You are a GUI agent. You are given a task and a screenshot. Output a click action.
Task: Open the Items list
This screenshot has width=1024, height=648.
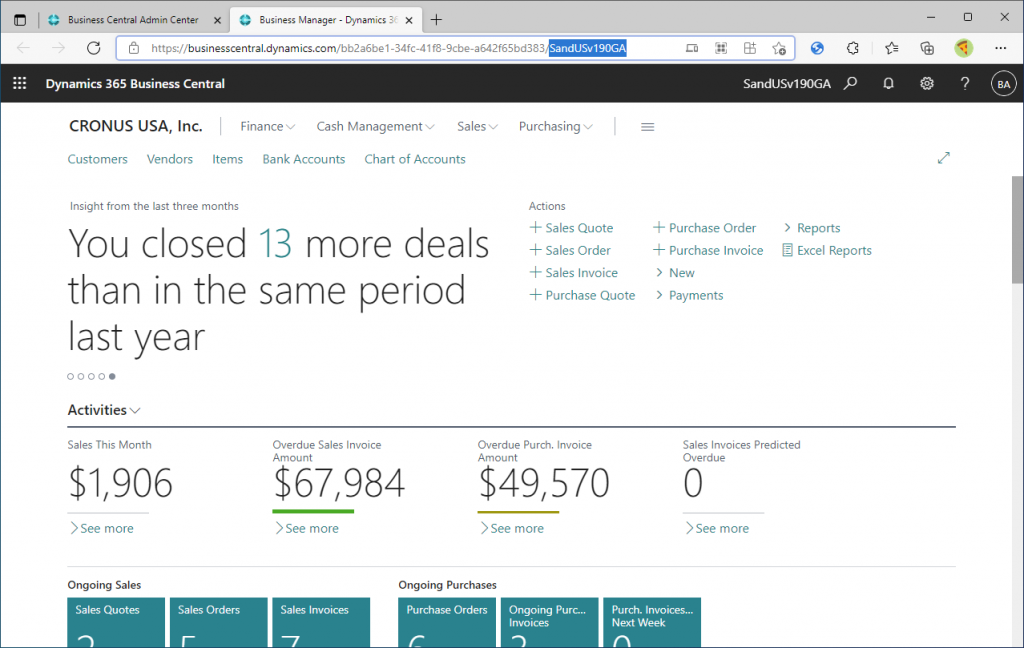(x=227, y=159)
